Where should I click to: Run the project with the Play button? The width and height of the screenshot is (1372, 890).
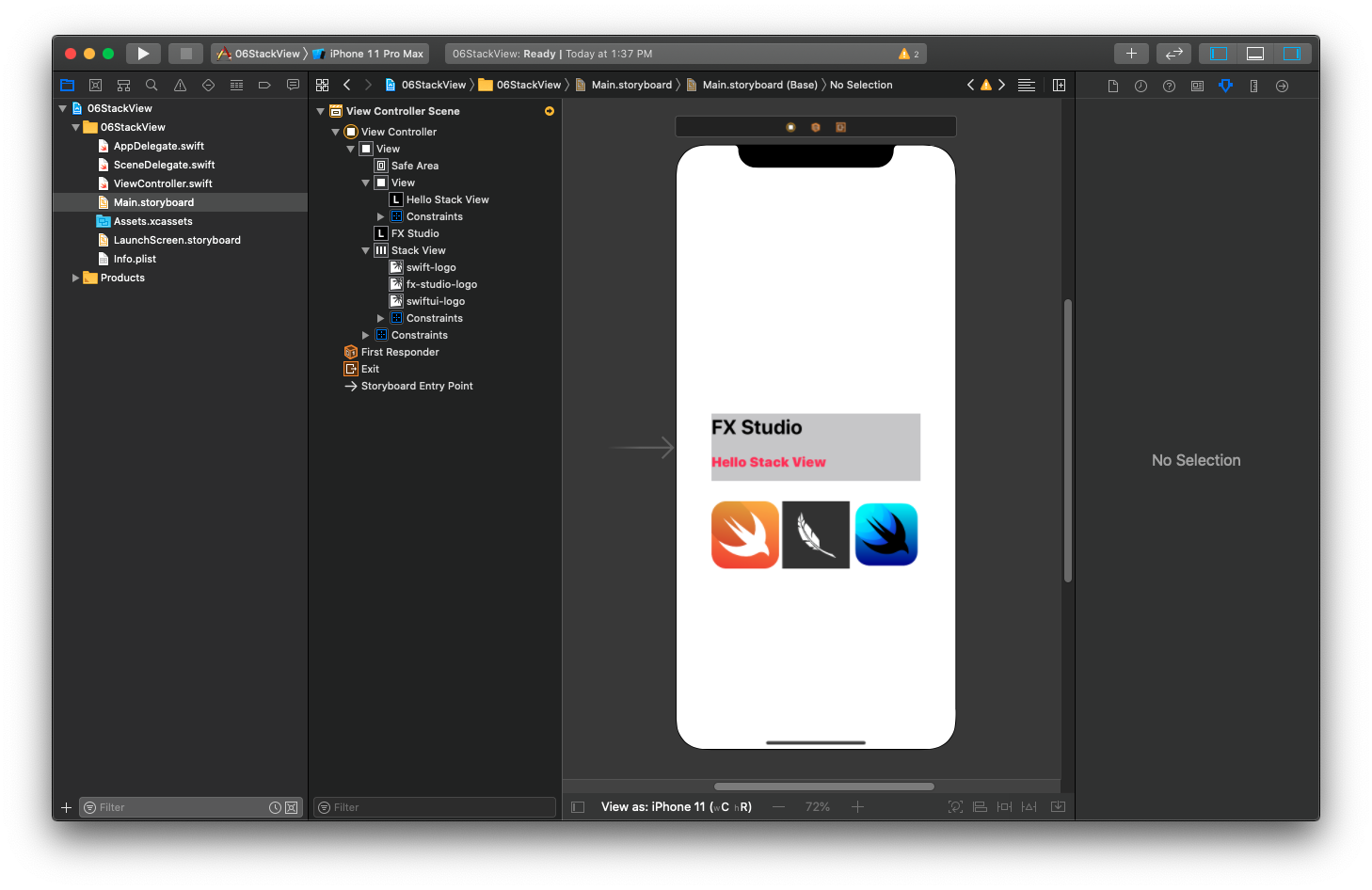coord(143,54)
